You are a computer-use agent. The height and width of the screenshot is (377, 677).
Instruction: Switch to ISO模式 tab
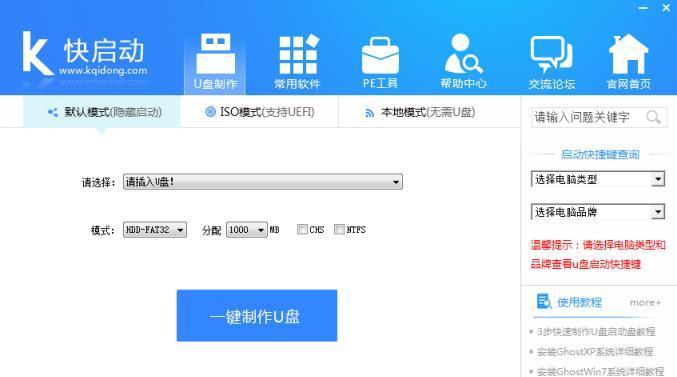(x=259, y=112)
